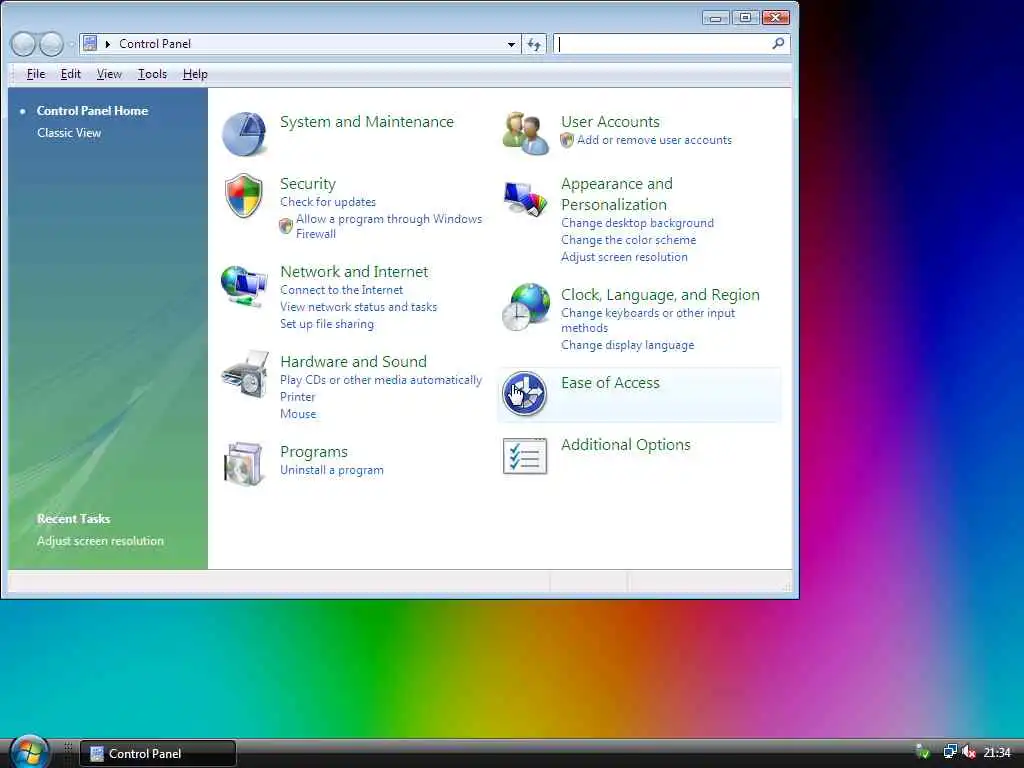The width and height of the screenshot is (1024, 768).
Task: Select Control Panel Home in sidebar
Action: 92,110
